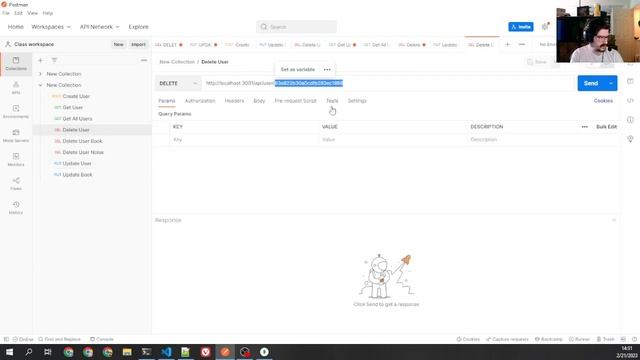Click the blue Send button
640x360 pixels.
[591, 83]
